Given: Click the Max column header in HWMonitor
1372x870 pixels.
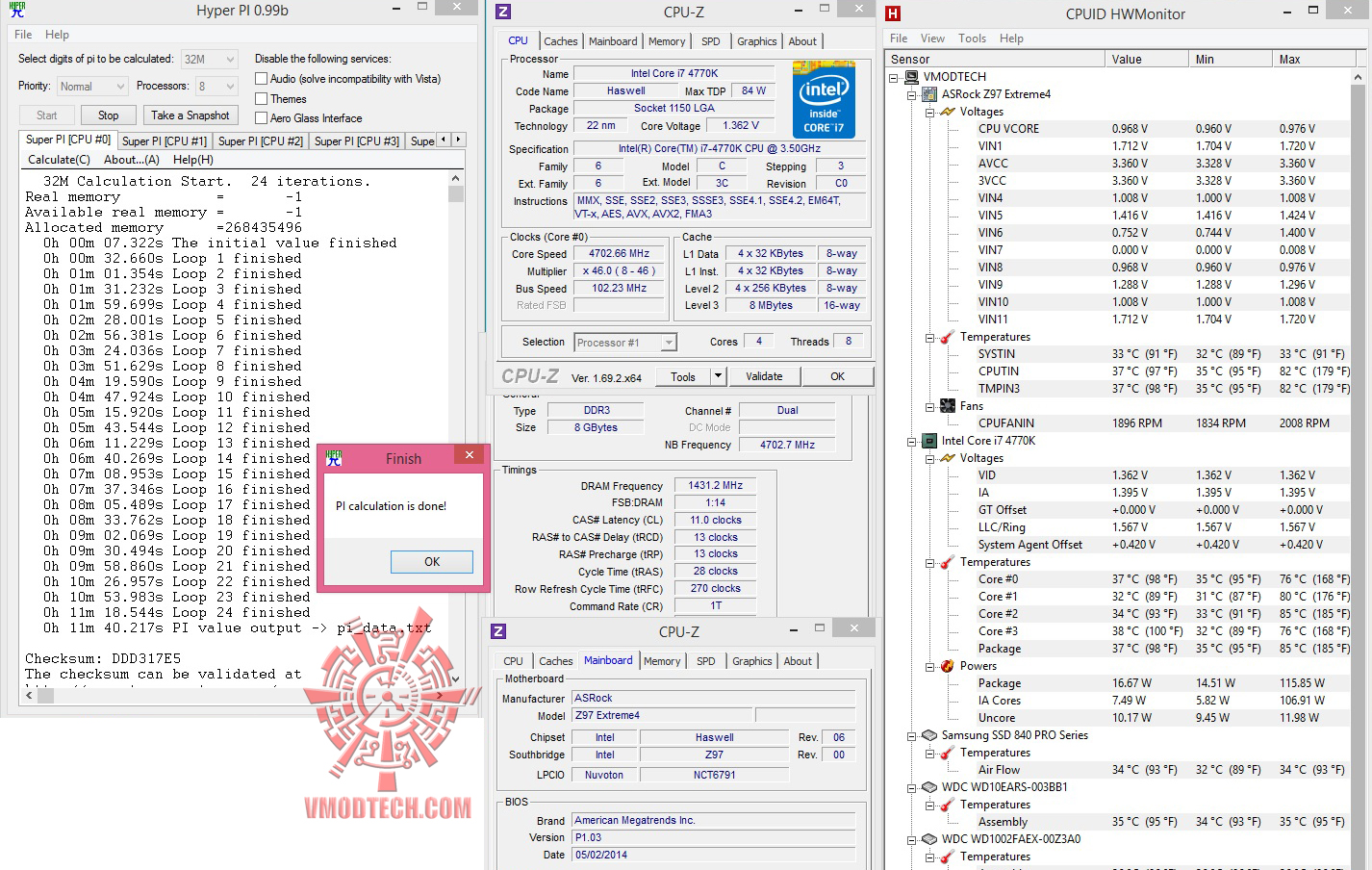Looking at the screenshot, I should pyautogui.click(x=1309, y=59).
